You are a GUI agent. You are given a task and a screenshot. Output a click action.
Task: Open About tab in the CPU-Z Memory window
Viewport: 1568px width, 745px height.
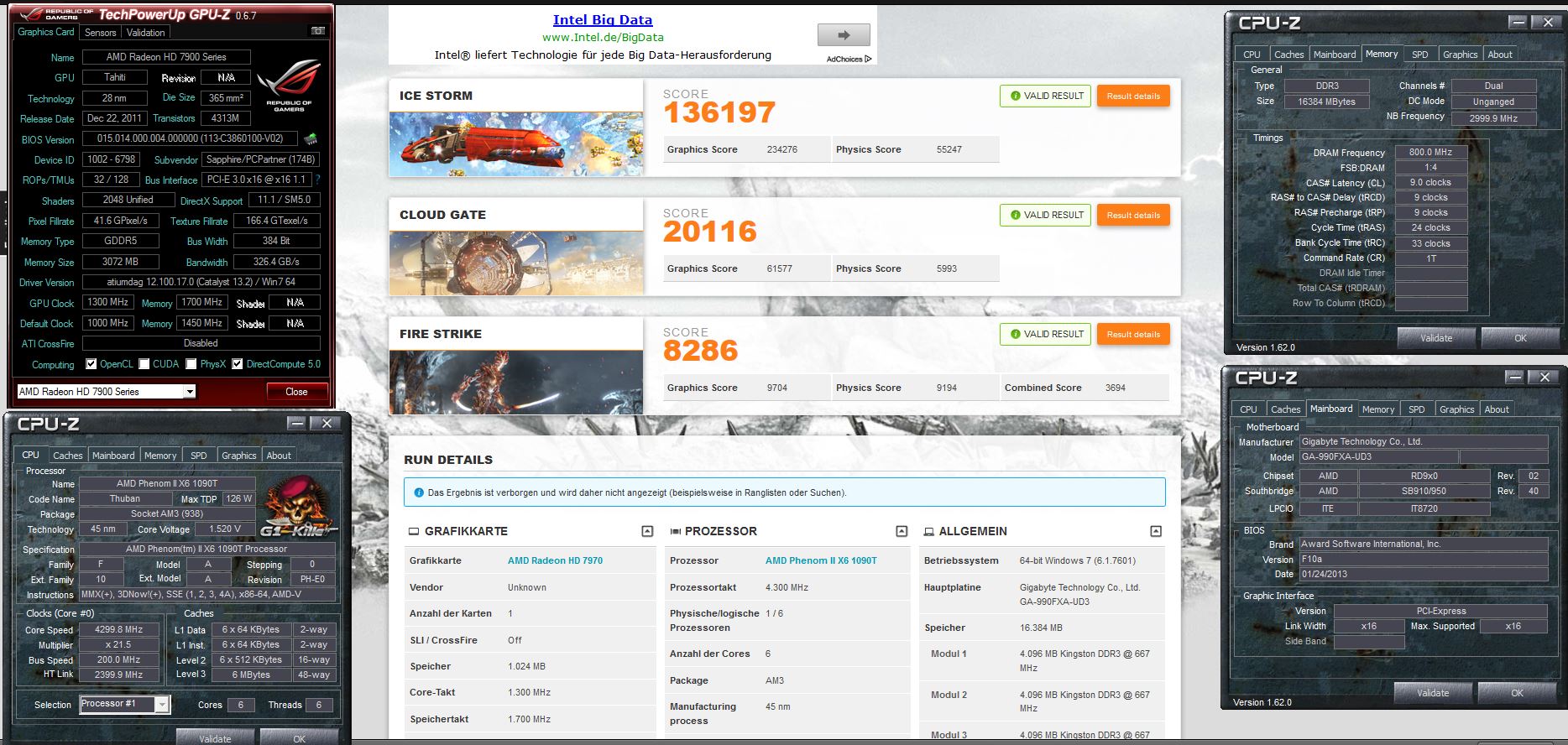click(x=1500, y=55)
